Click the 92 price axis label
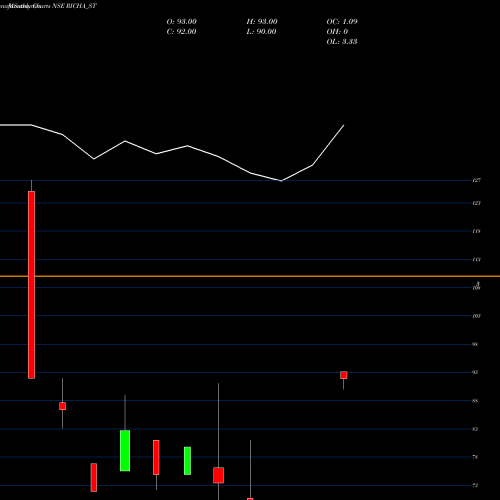 click(x=475, y=372)
